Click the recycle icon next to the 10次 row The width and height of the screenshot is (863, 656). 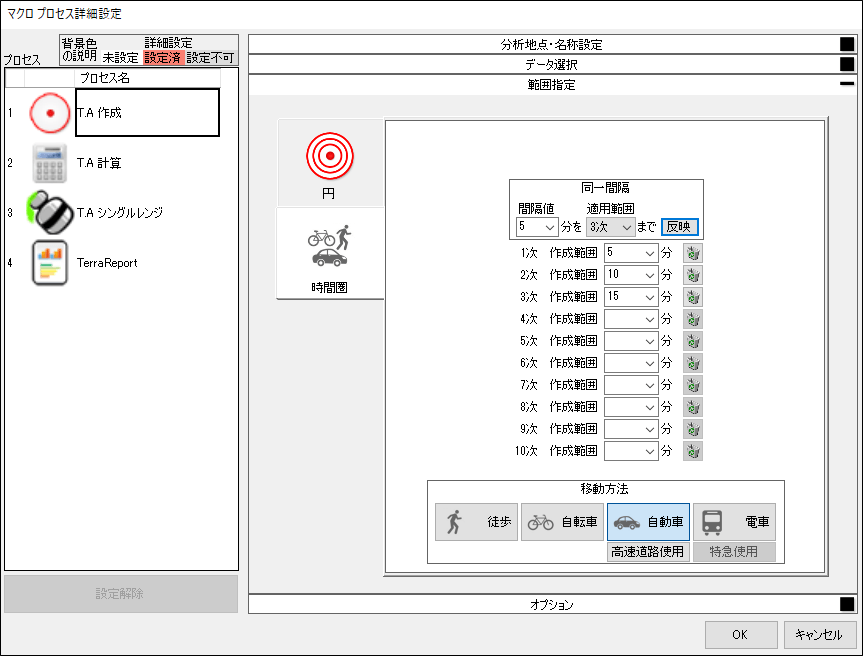click(x=692, y=451)
